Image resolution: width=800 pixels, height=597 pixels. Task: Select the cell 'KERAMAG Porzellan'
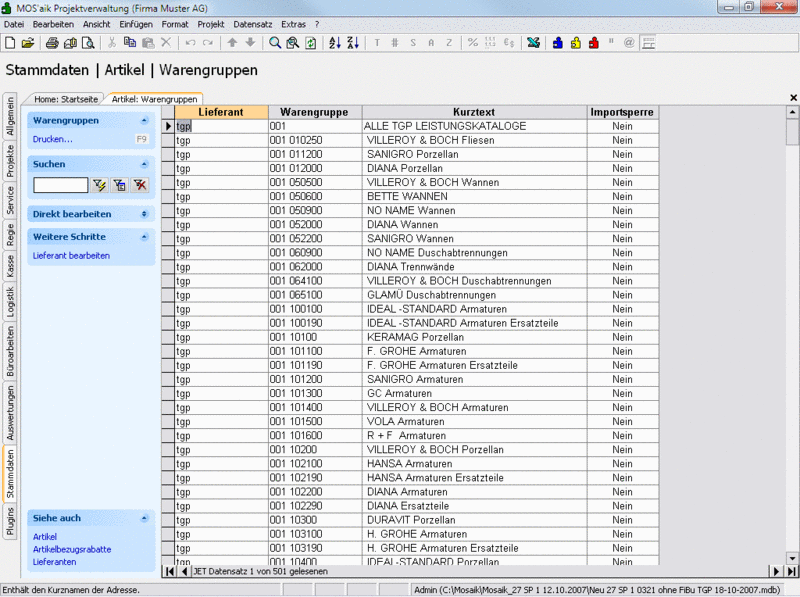tap(474, 337)
